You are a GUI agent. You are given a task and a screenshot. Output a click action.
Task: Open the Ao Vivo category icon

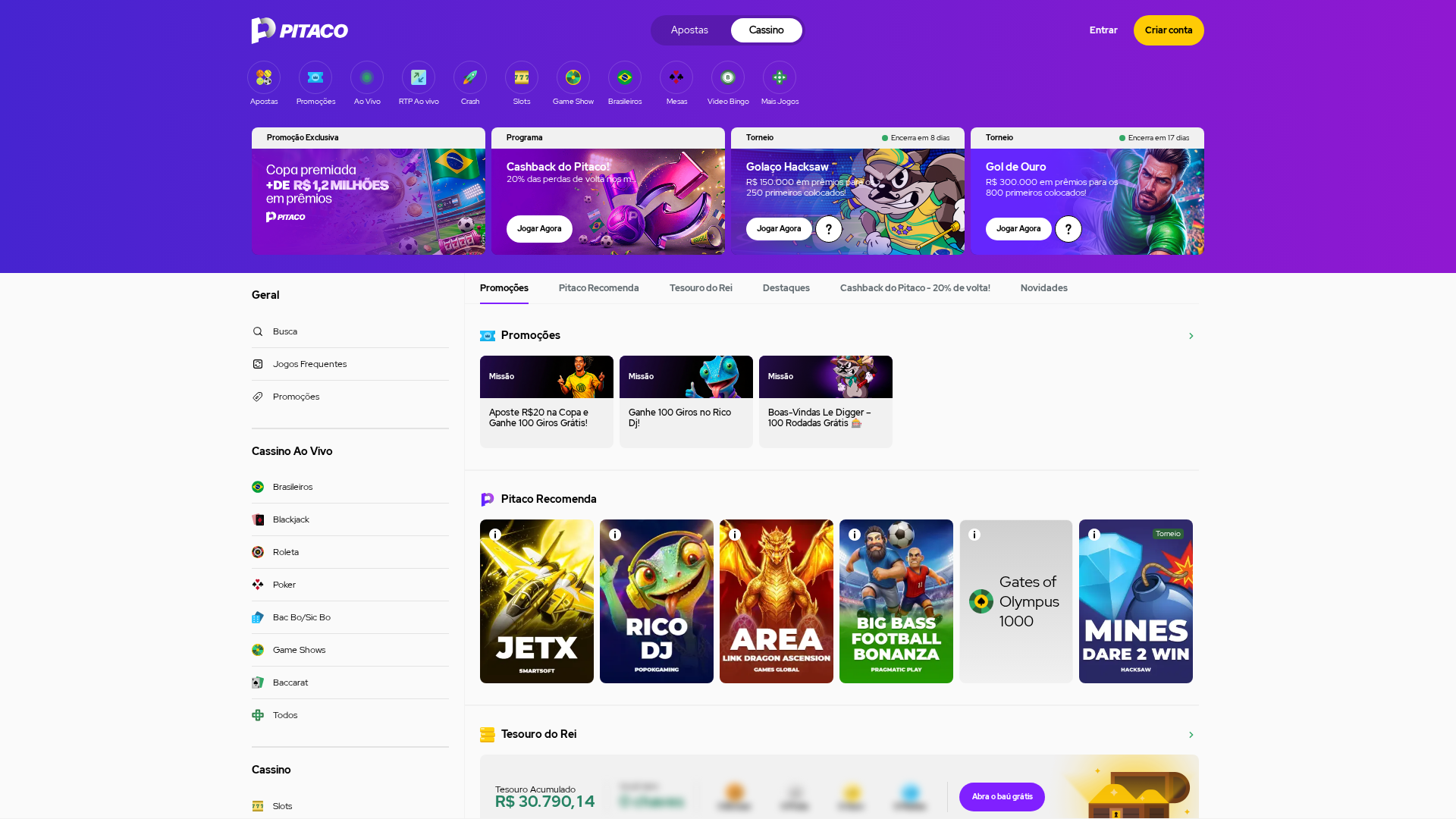(x=367, y=77)
